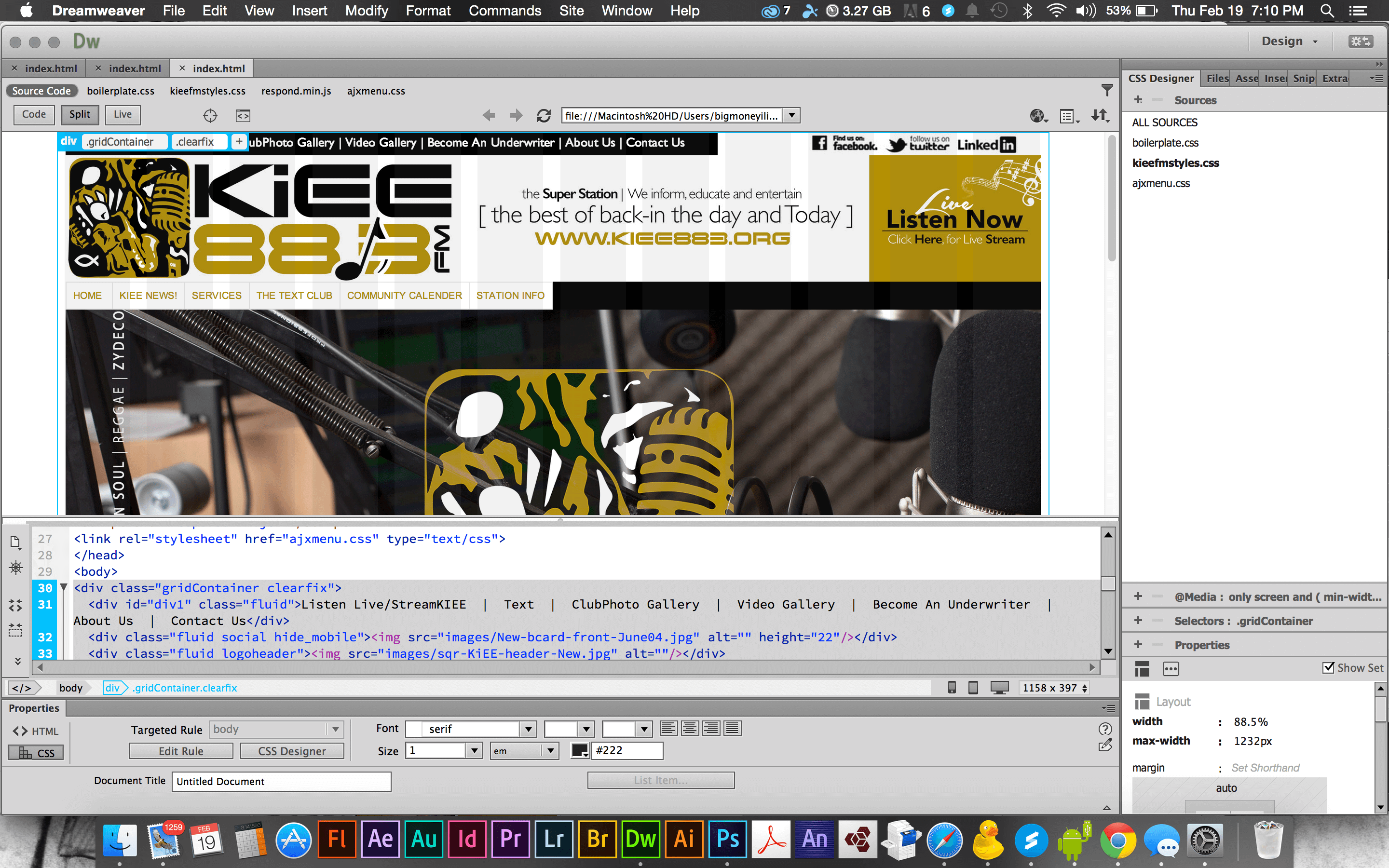
Task: Open kieefmstyles.css related file
Action: tap(207, 91)
